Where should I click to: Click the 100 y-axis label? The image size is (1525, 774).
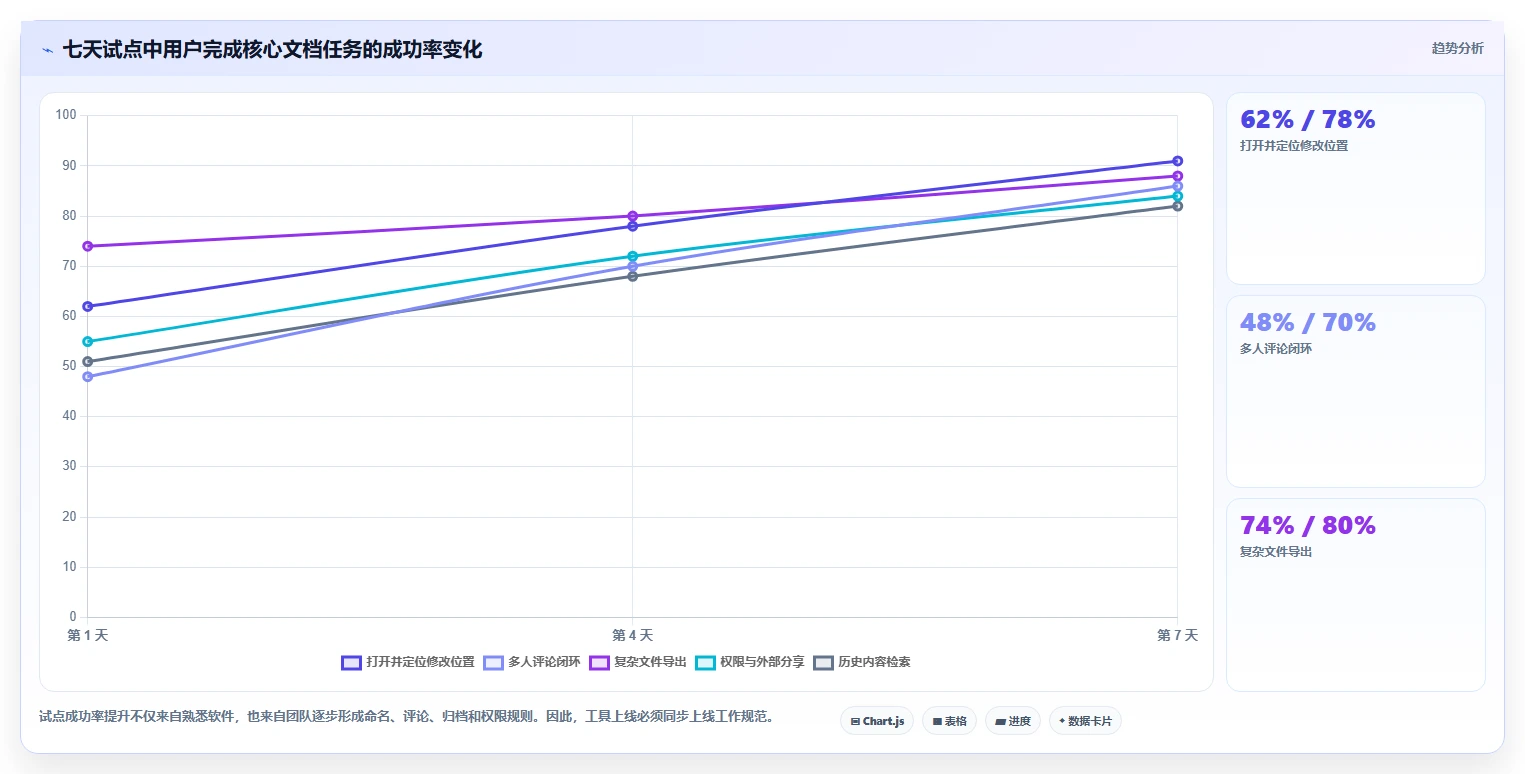point(66,115)
